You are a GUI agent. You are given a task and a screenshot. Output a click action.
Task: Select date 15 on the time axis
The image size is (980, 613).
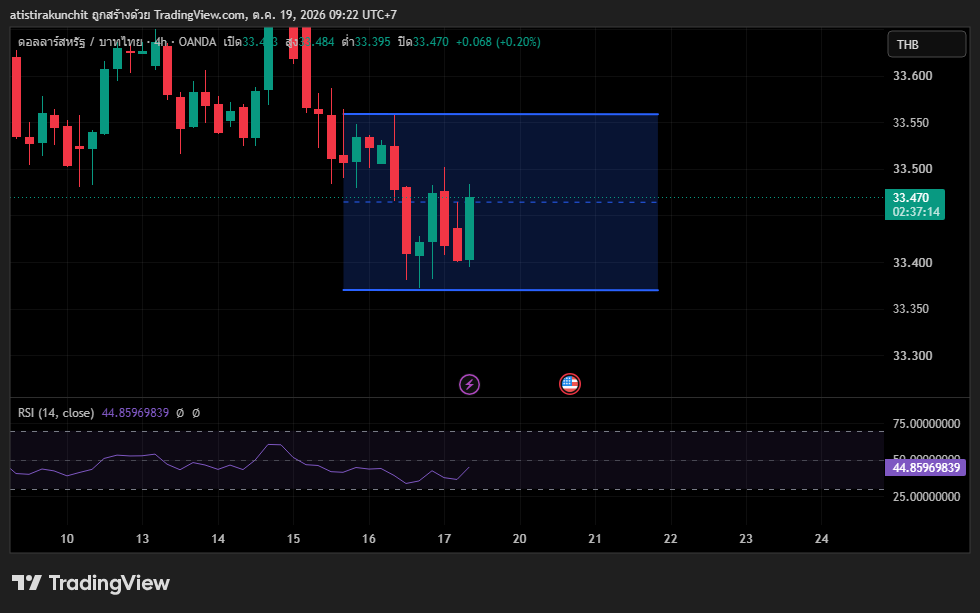coord(293,539)
